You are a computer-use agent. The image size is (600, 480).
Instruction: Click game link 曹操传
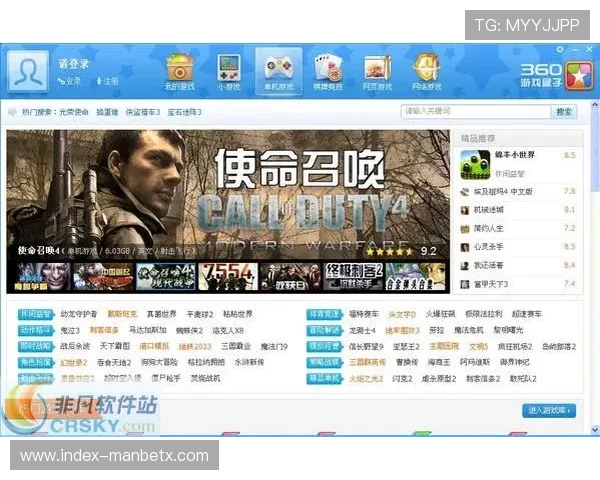click(x=407, y=362)
